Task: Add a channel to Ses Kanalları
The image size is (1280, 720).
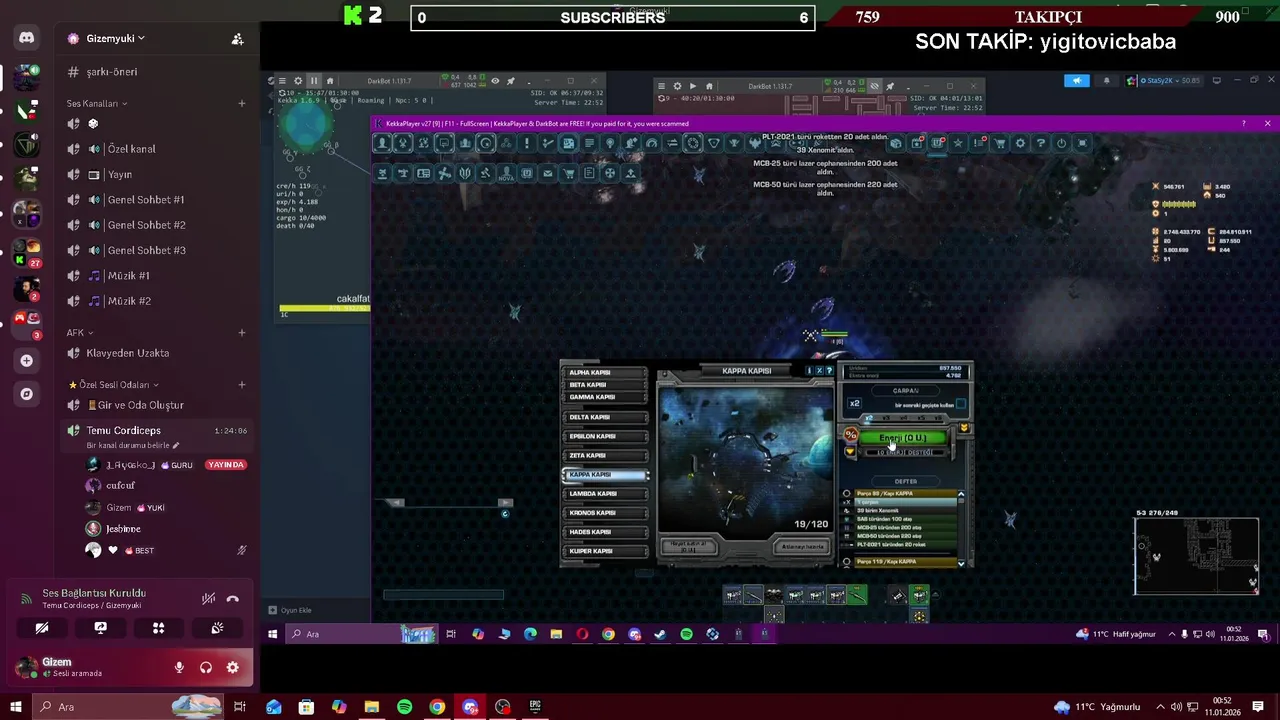Action: [241, 103]
